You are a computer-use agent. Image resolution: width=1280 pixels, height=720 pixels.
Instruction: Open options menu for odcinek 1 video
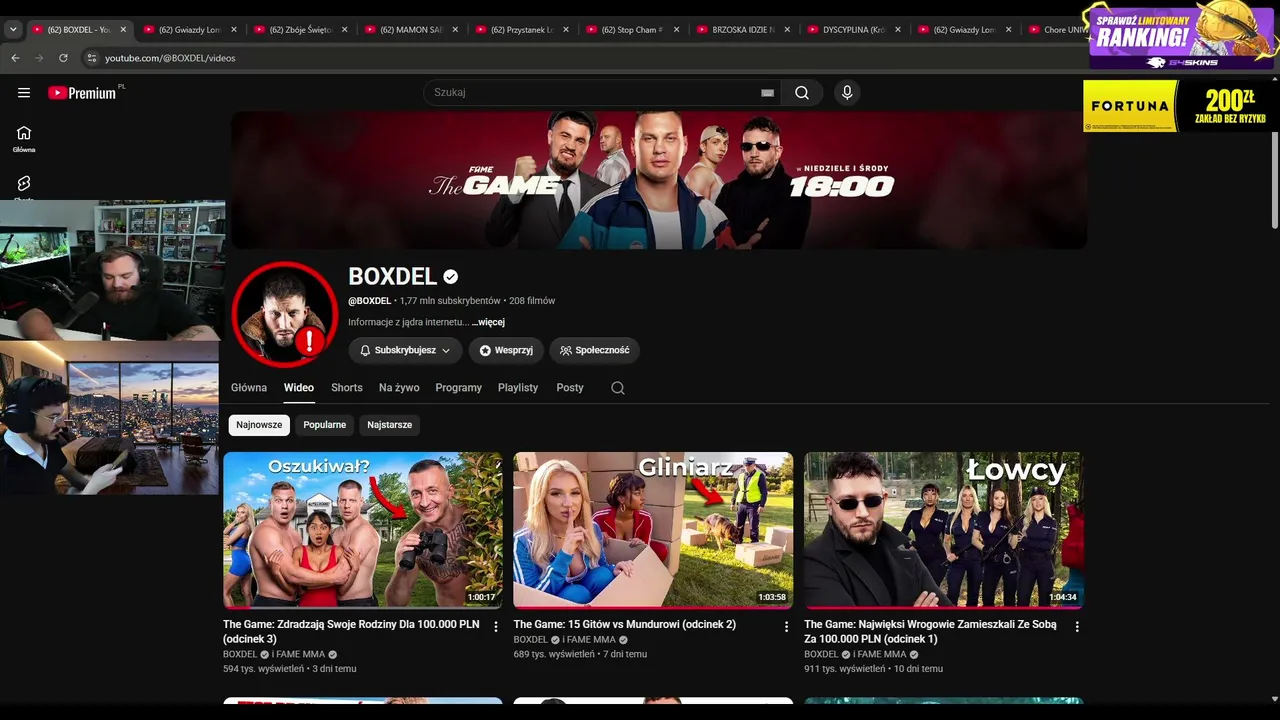point(1077,627)
